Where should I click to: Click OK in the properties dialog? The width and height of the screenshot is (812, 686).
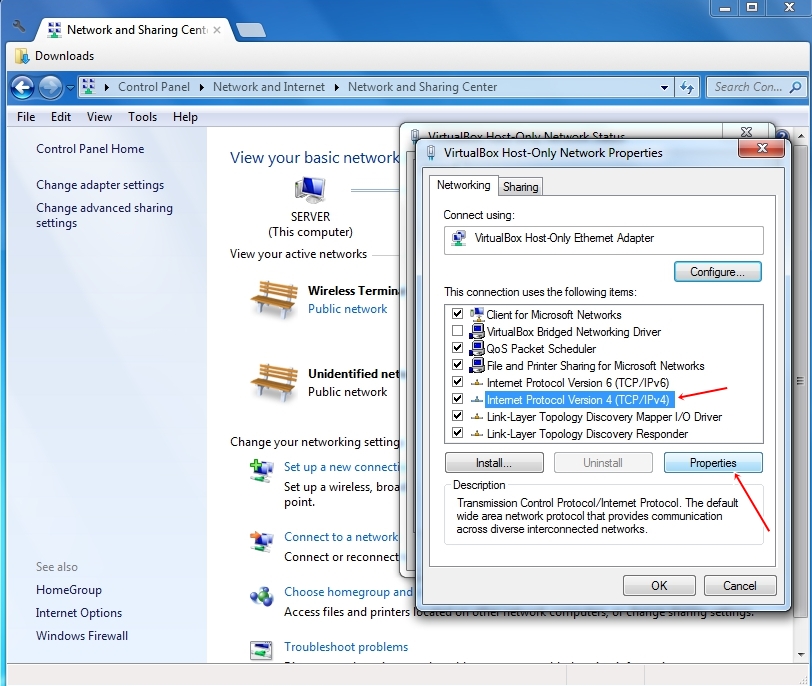[x=659, y=586]
